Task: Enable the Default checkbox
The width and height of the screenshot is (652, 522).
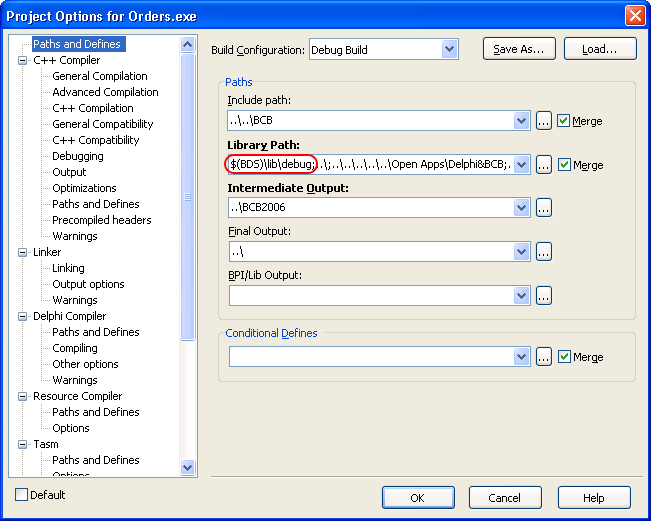Action: click(x=22, y=495)
